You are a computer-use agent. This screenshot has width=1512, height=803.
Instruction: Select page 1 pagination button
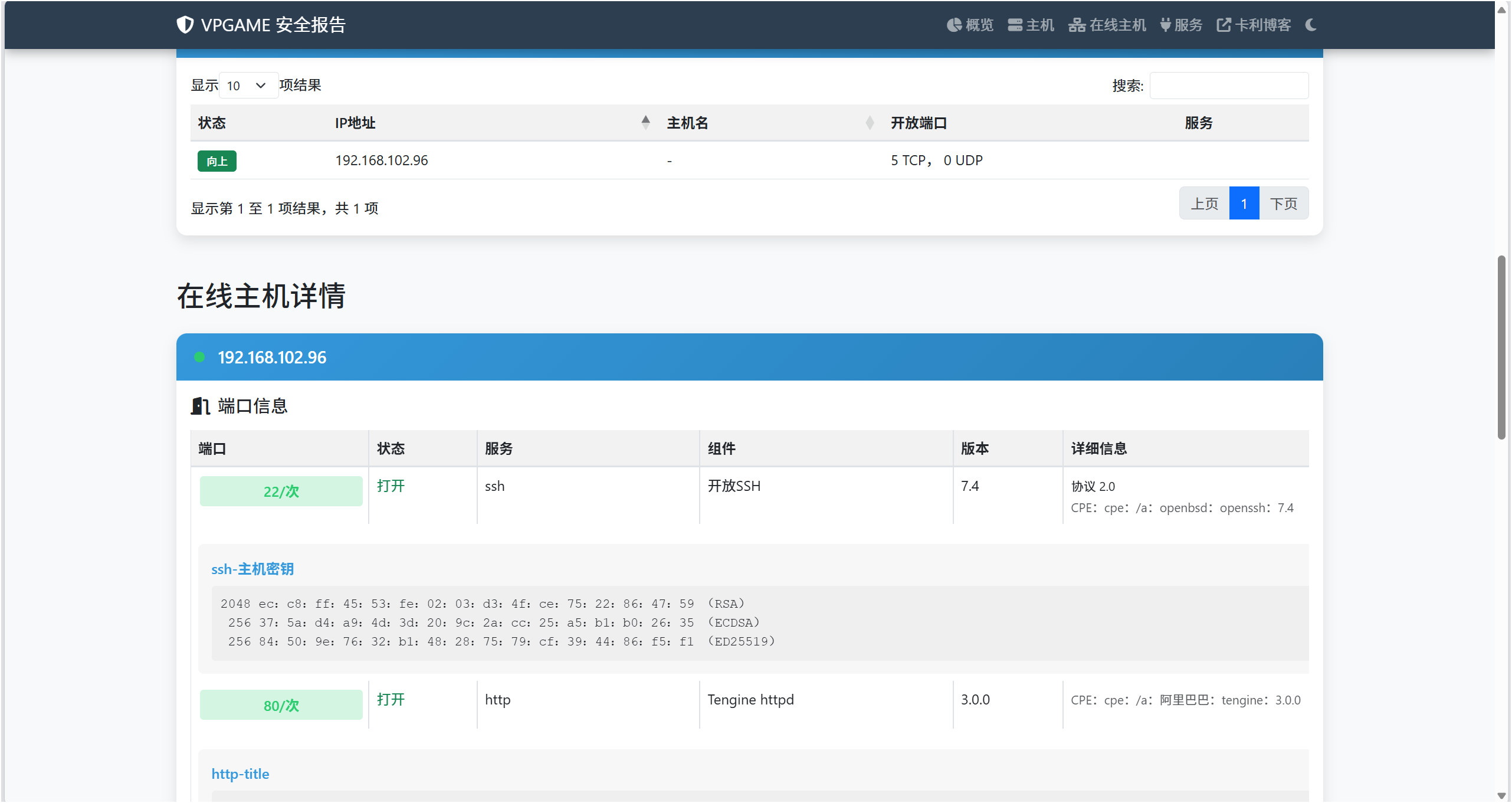1244,204
